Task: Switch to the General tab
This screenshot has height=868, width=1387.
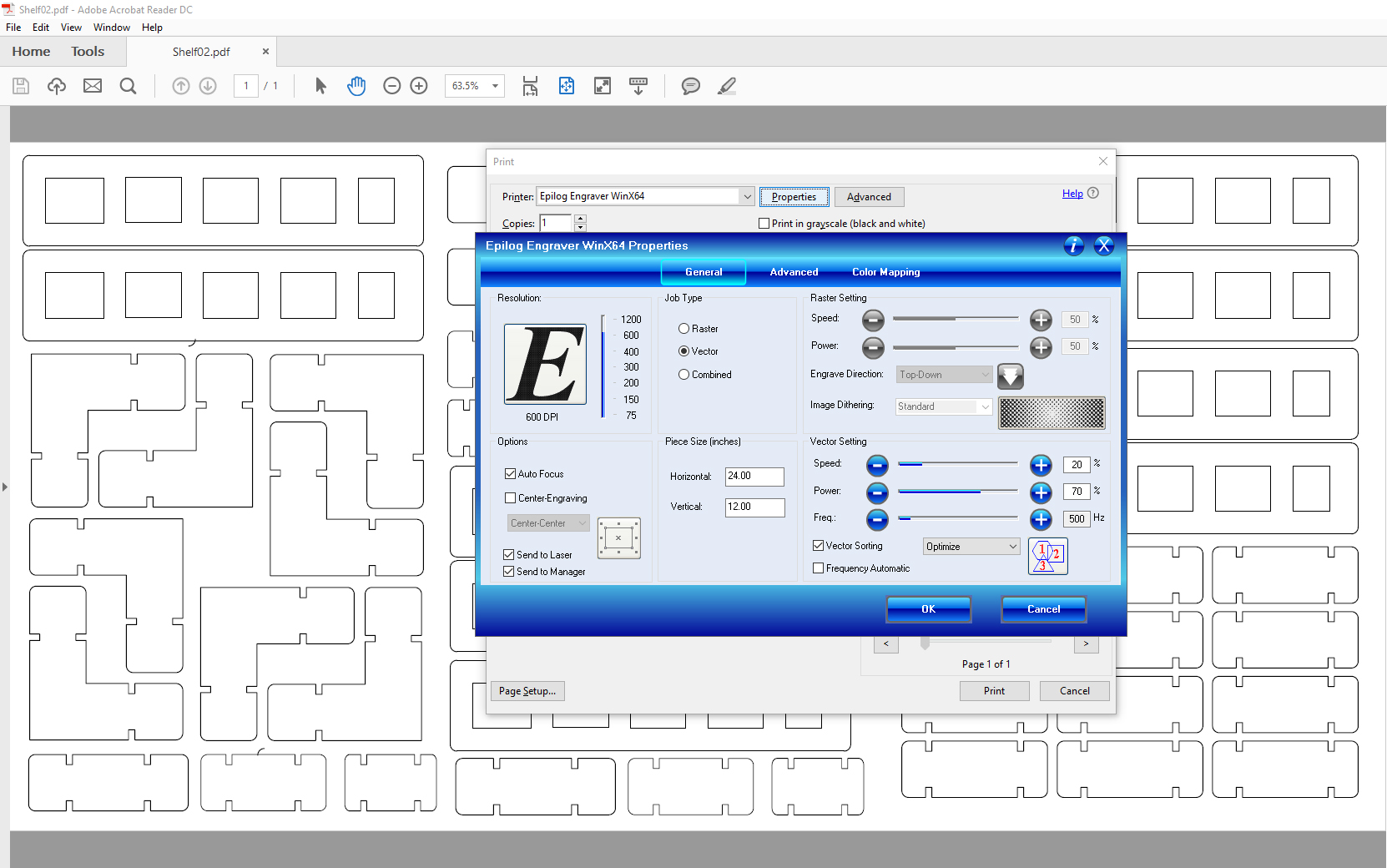Action: click(x=704, y=272)
